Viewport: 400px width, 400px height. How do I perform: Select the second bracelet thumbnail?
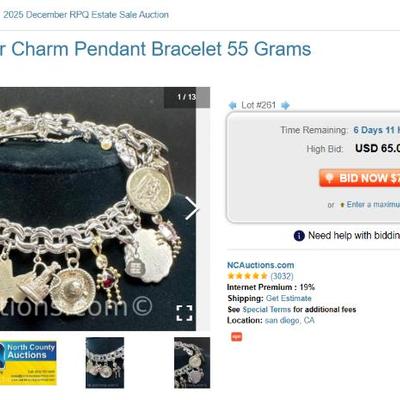[105, 363]
